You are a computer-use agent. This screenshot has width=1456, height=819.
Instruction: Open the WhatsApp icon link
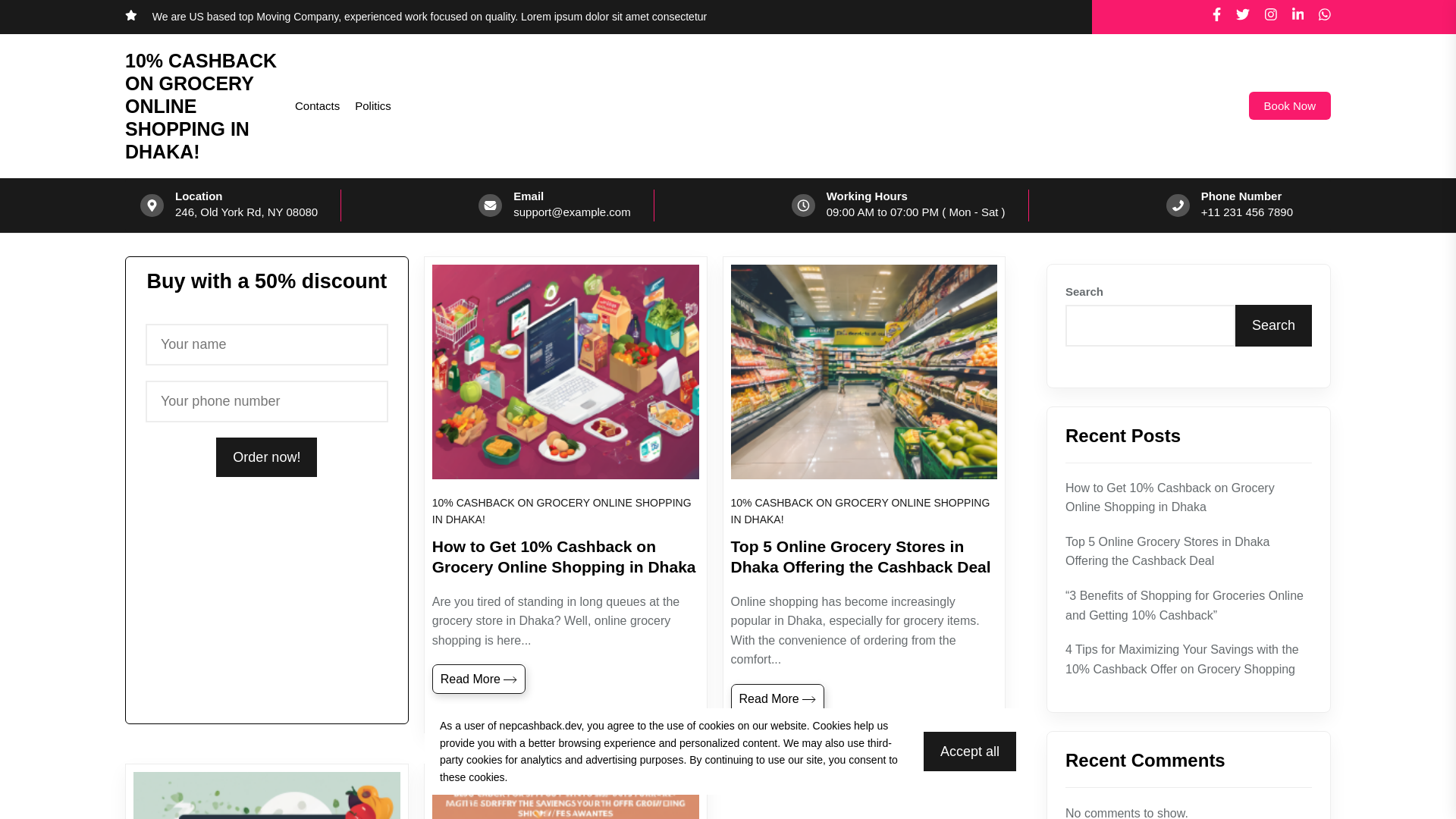1324,14
